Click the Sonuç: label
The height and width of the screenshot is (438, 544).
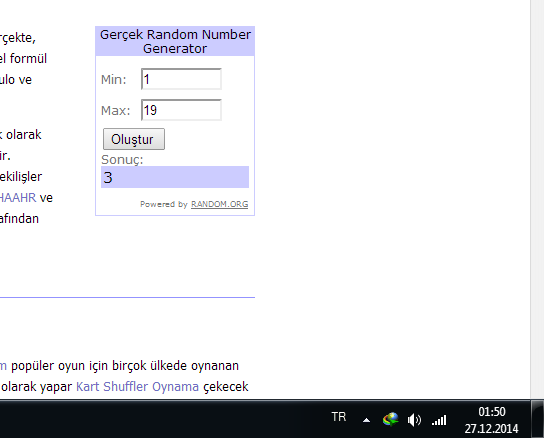coord(122,160)
